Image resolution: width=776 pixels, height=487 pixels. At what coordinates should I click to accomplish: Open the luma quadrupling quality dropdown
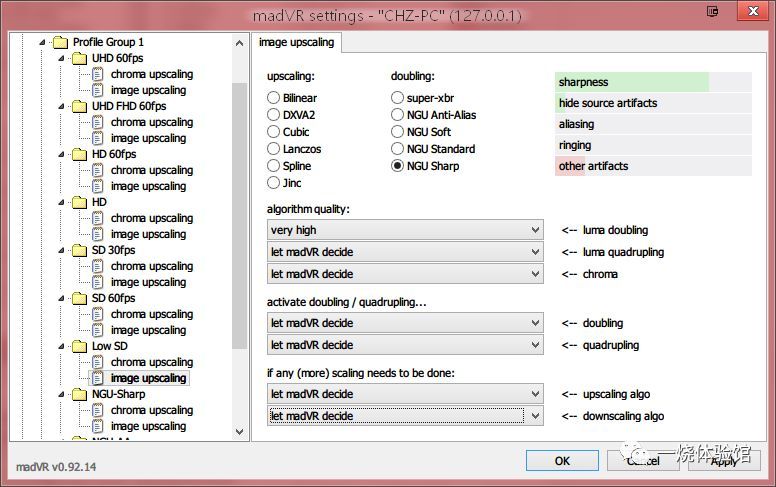[x=405, y=252]
